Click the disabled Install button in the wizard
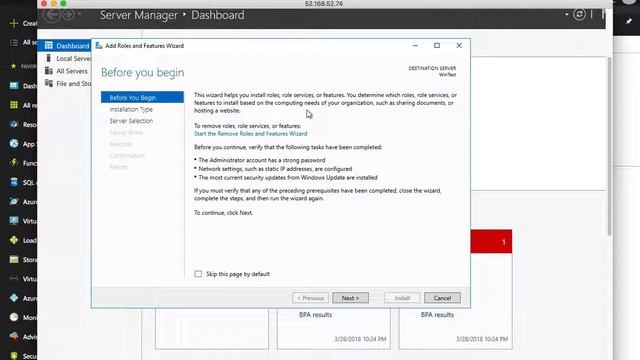This screenshot has width=640, height=360. coord(402,298)
